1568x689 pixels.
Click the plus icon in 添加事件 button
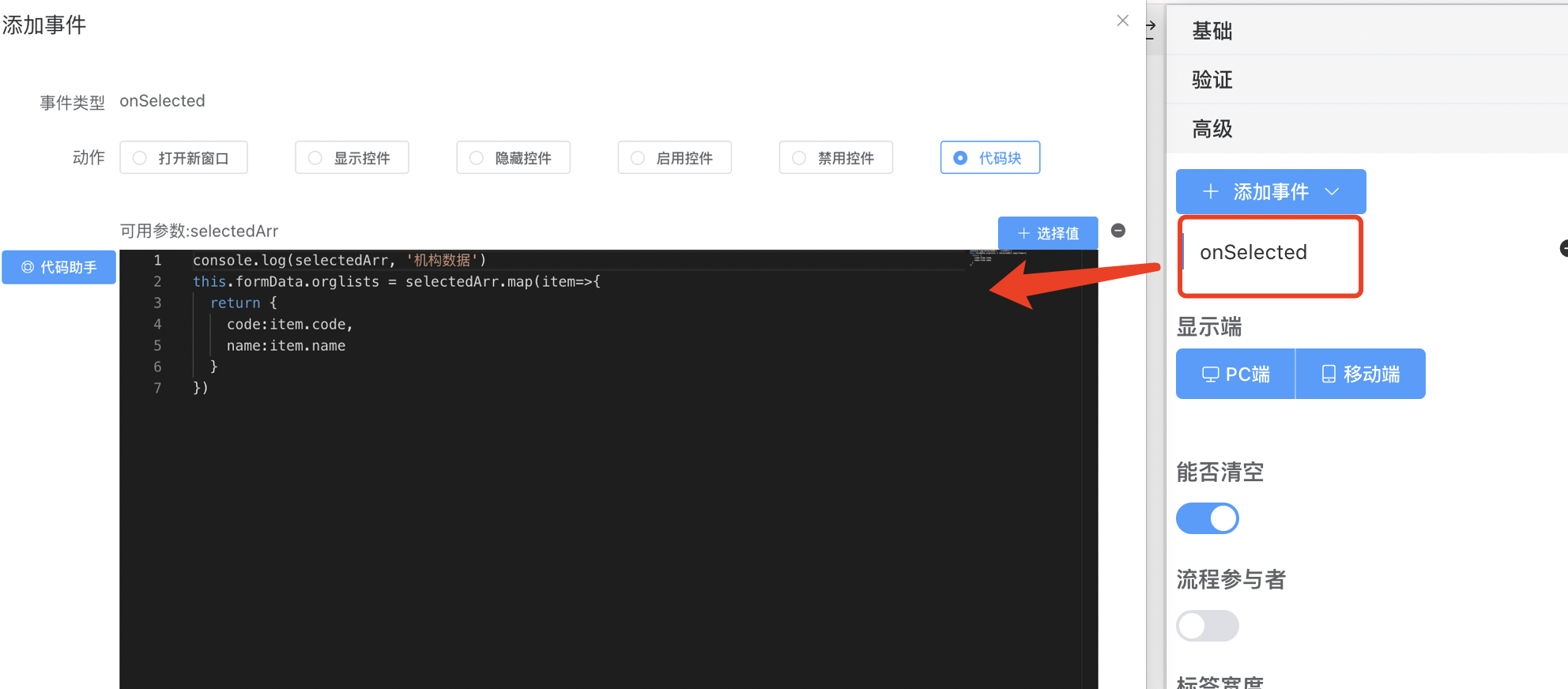click(1210, 191)
